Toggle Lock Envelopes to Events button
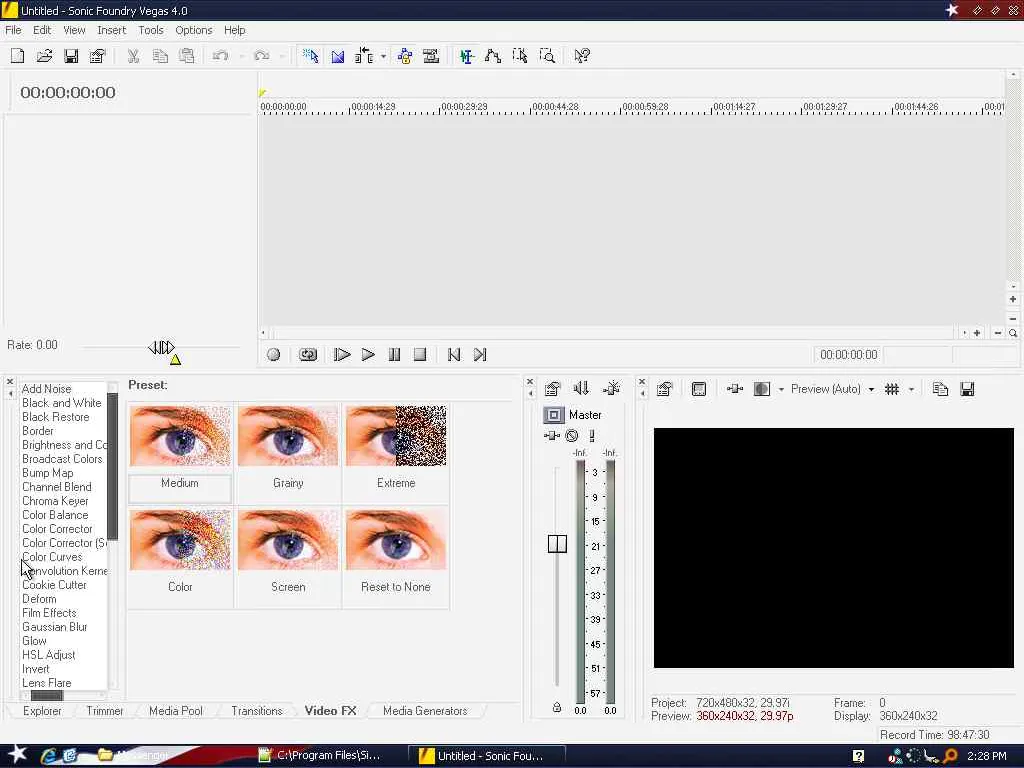The width and height of the screenshot is (1024, 768). 405,56
